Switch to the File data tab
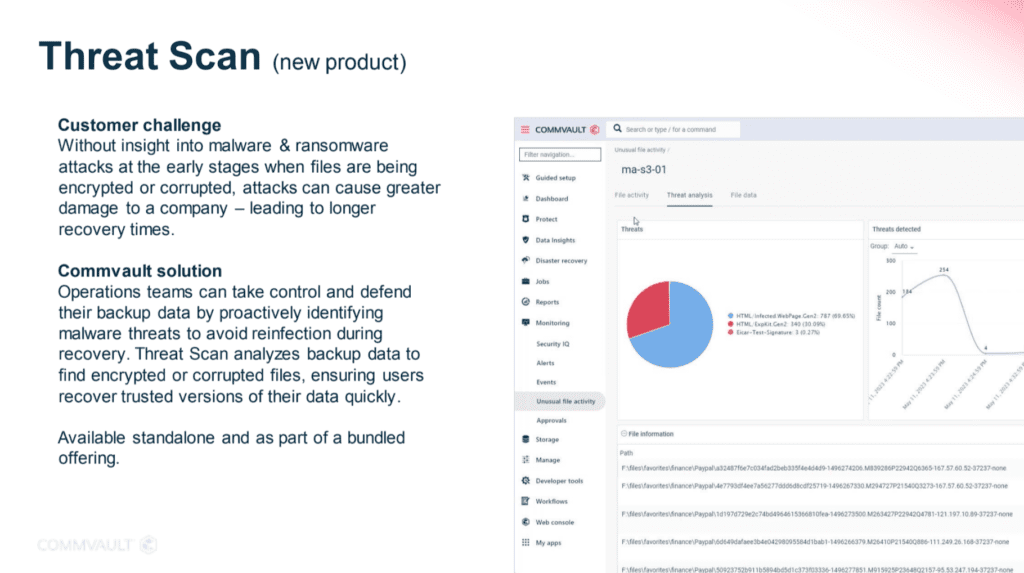 (743, 195)
